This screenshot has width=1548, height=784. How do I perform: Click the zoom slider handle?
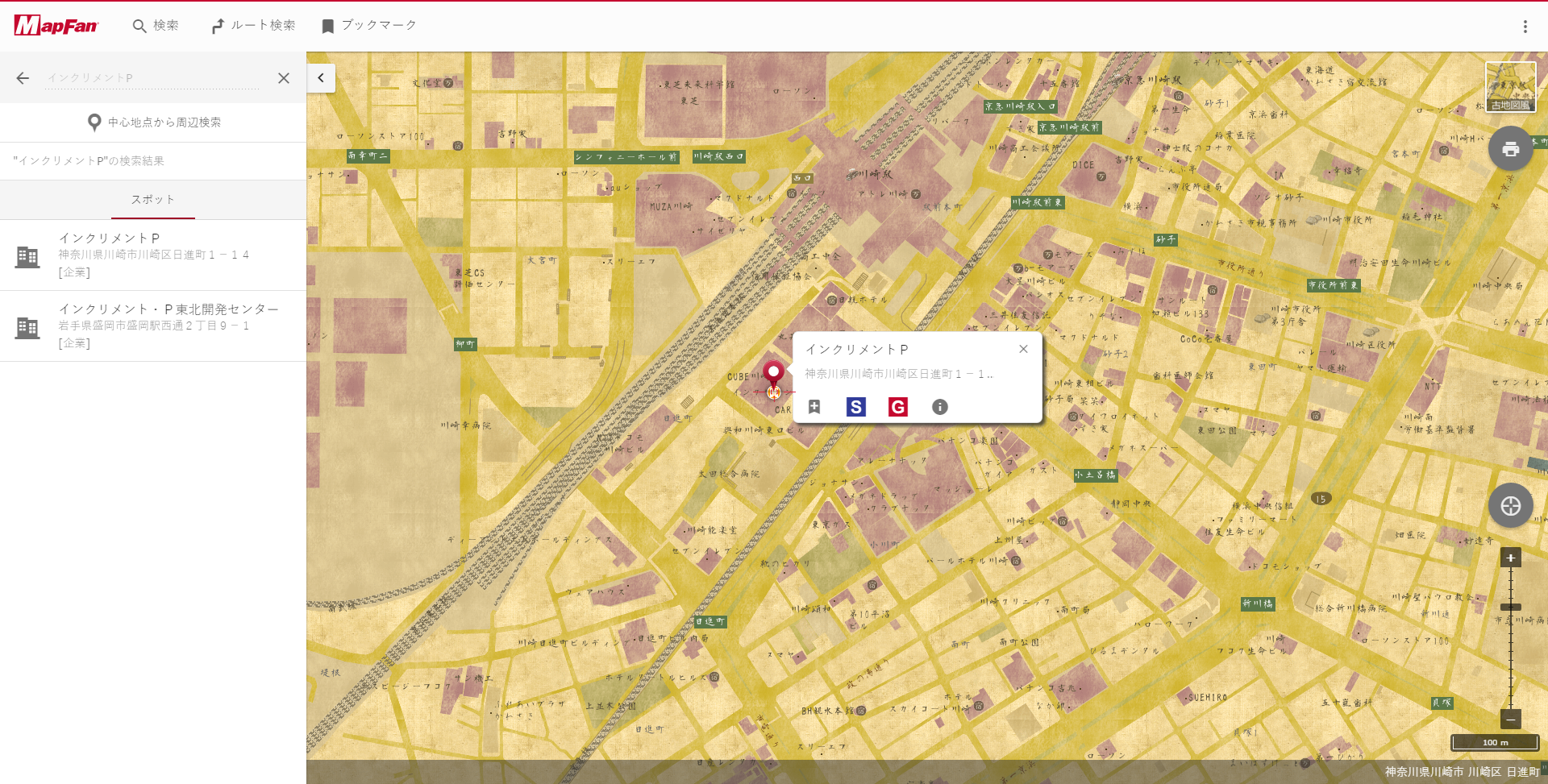pos(1511,607)
